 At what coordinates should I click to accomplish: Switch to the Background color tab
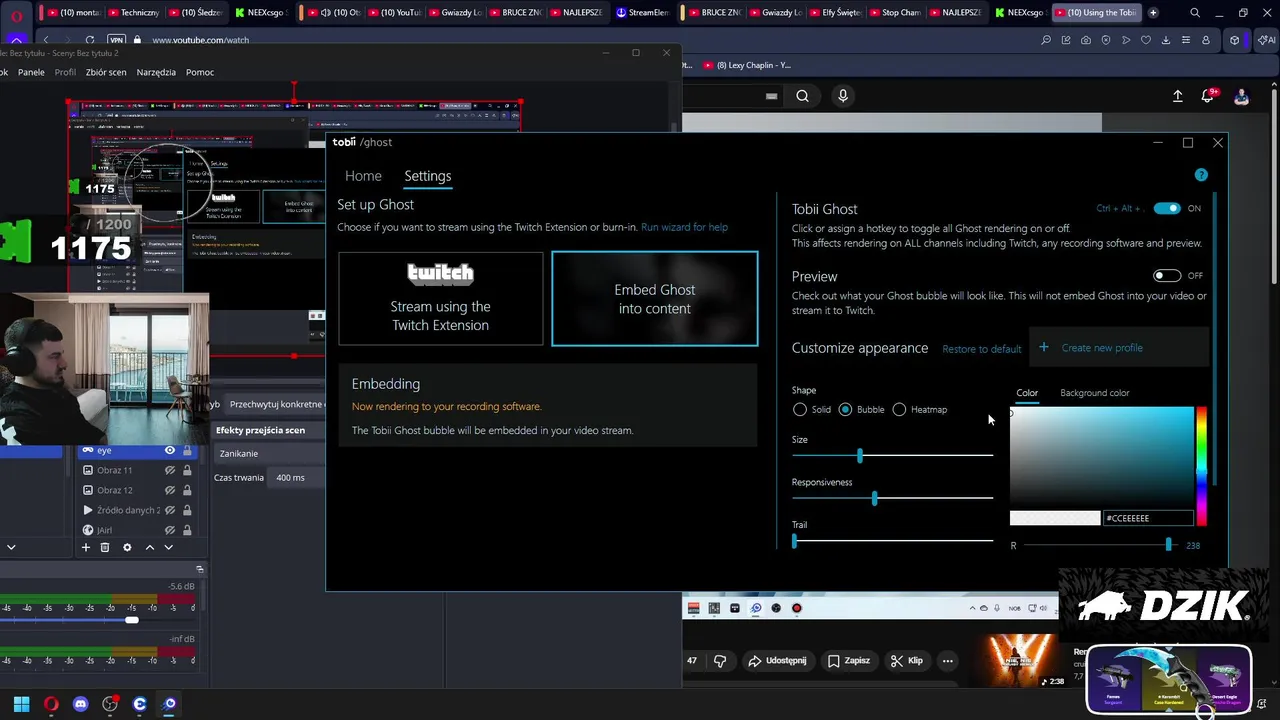coord(1094,393)
